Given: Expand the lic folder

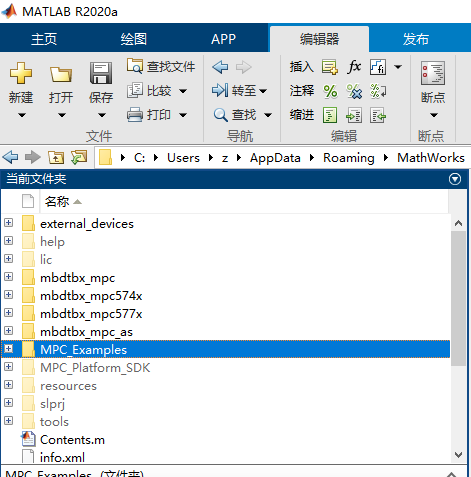Looking at the screenshot, I should pyautogui.click(x=9, y=259).
